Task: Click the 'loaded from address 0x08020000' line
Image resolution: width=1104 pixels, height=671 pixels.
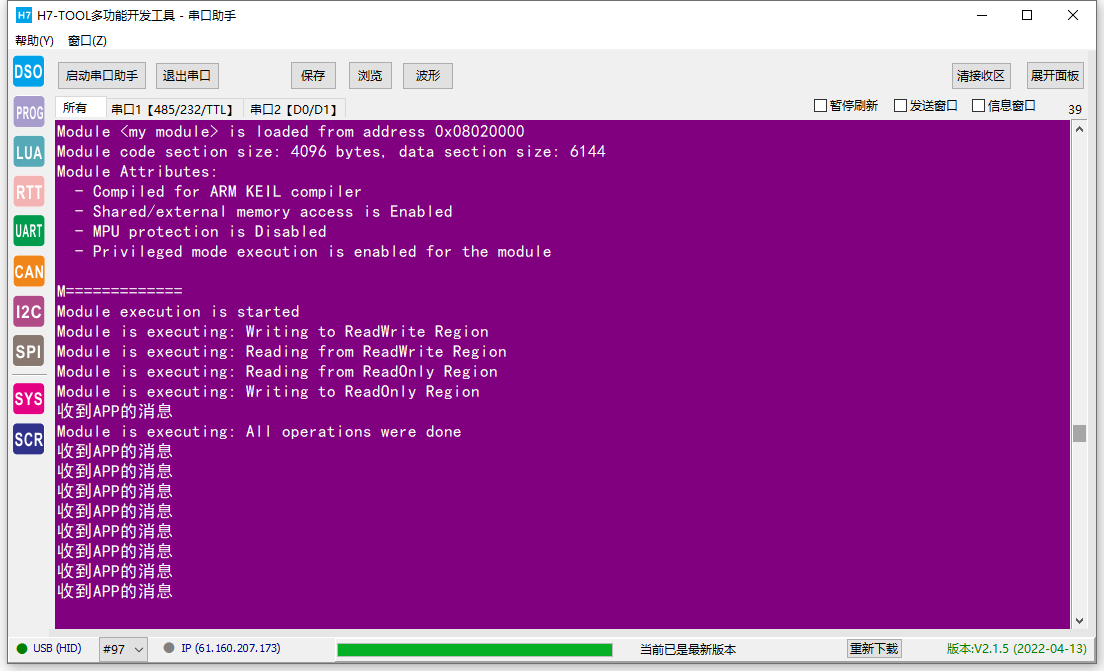Action: coord(290,132)
